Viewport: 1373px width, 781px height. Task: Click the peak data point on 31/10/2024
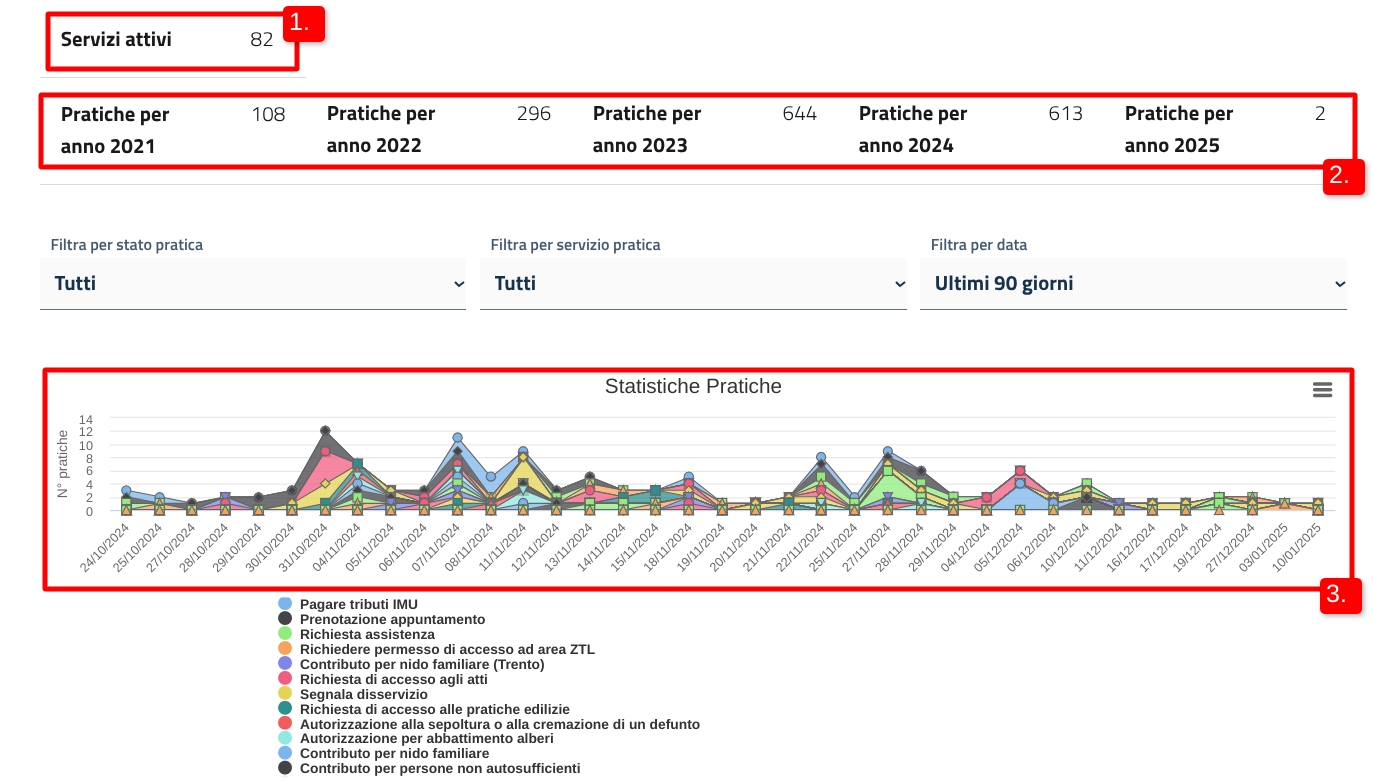tap(325, 431)
